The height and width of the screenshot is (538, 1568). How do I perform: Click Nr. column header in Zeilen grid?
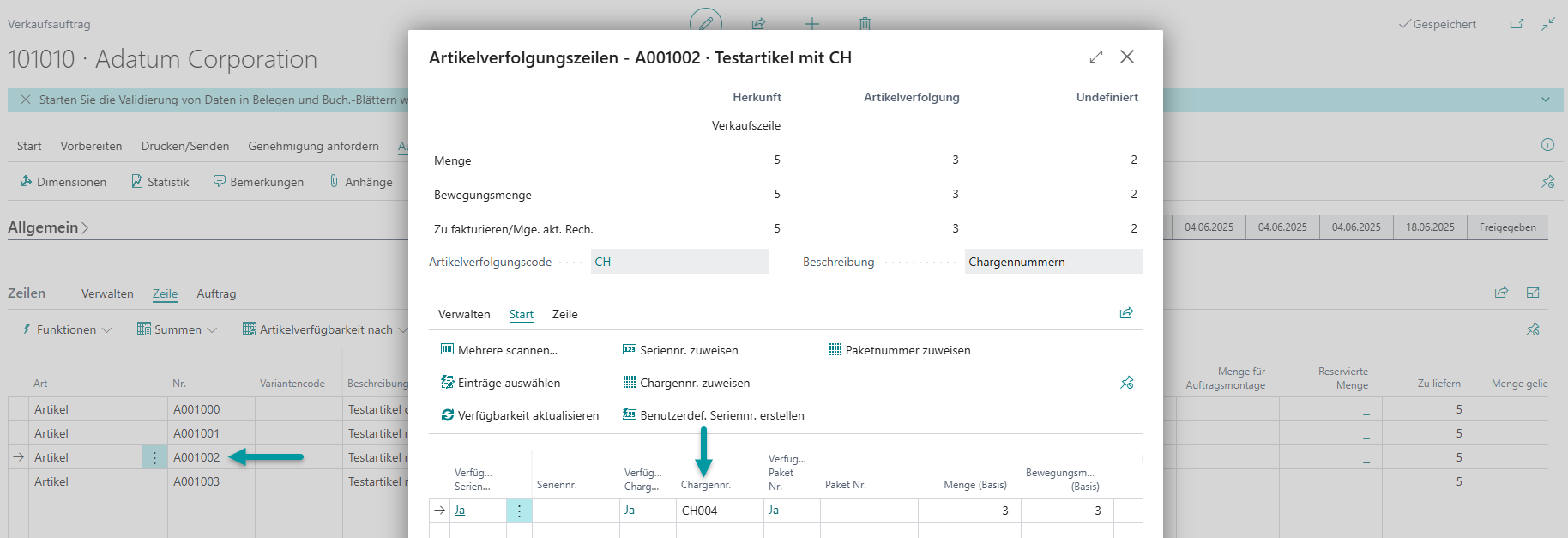pos(179,384)
